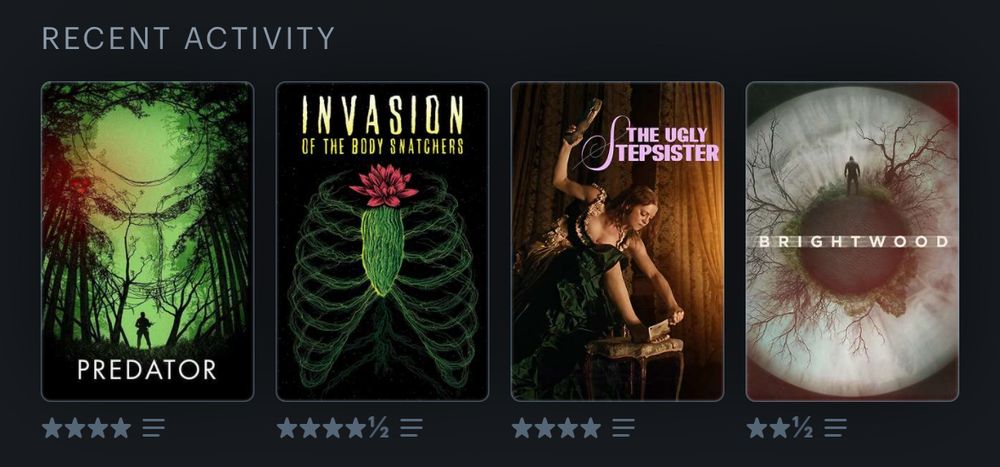View the review icon under Brightwood
The image size is (1000, 467).
pyautogui.click(x=835, y=427)
